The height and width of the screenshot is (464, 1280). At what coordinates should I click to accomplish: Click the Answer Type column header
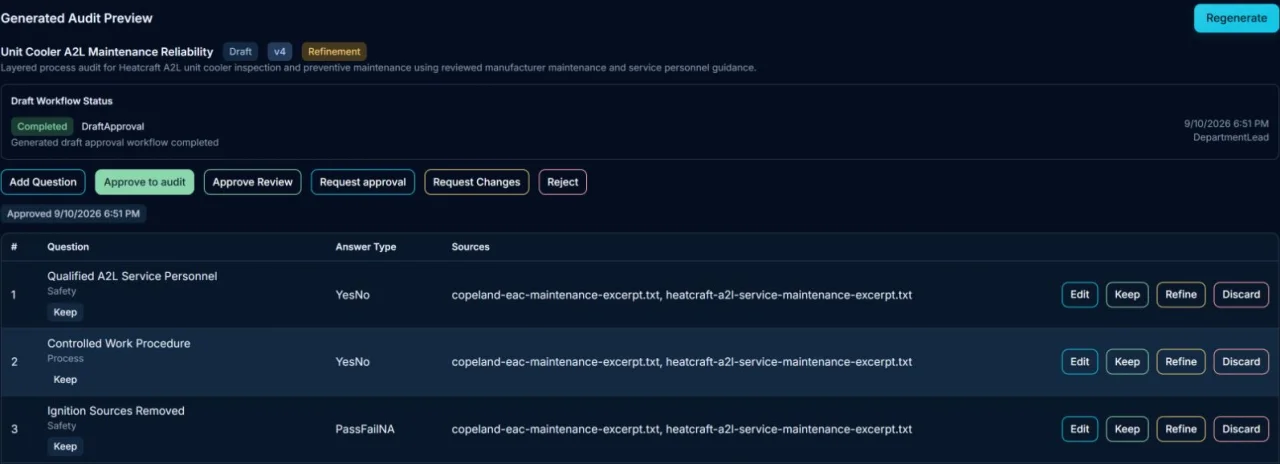pyautogui.click(x=367, y=247)
